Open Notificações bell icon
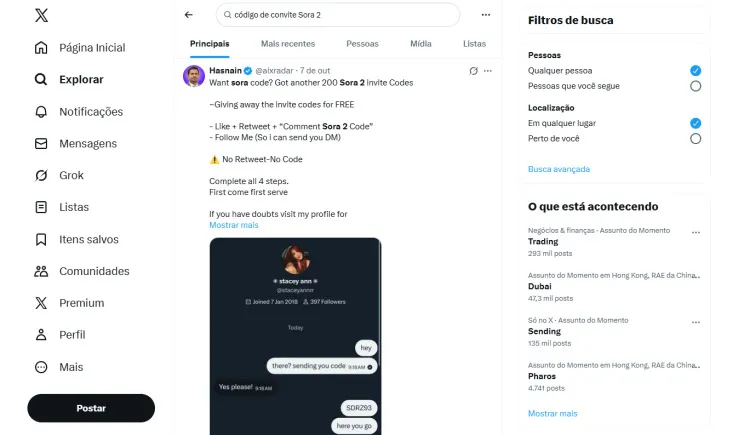Image resolution: width=750 pixels, height=435 pixels. click(41, 111)
